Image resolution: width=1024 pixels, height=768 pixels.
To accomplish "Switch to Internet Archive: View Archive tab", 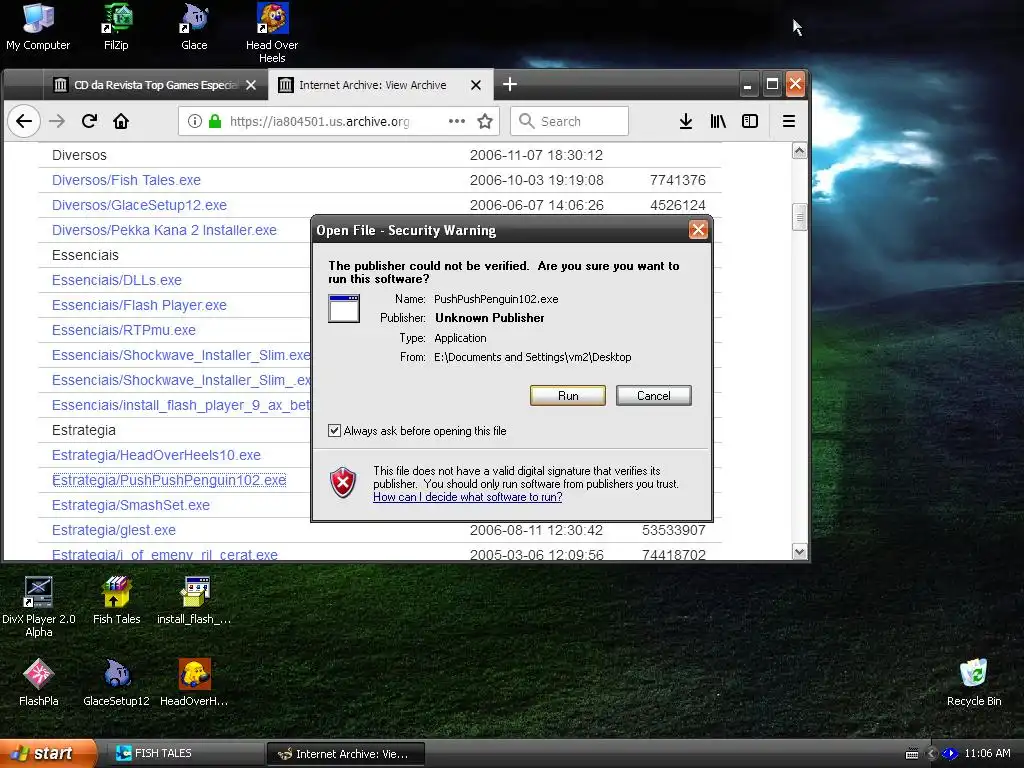I will (x=379, y=85).
